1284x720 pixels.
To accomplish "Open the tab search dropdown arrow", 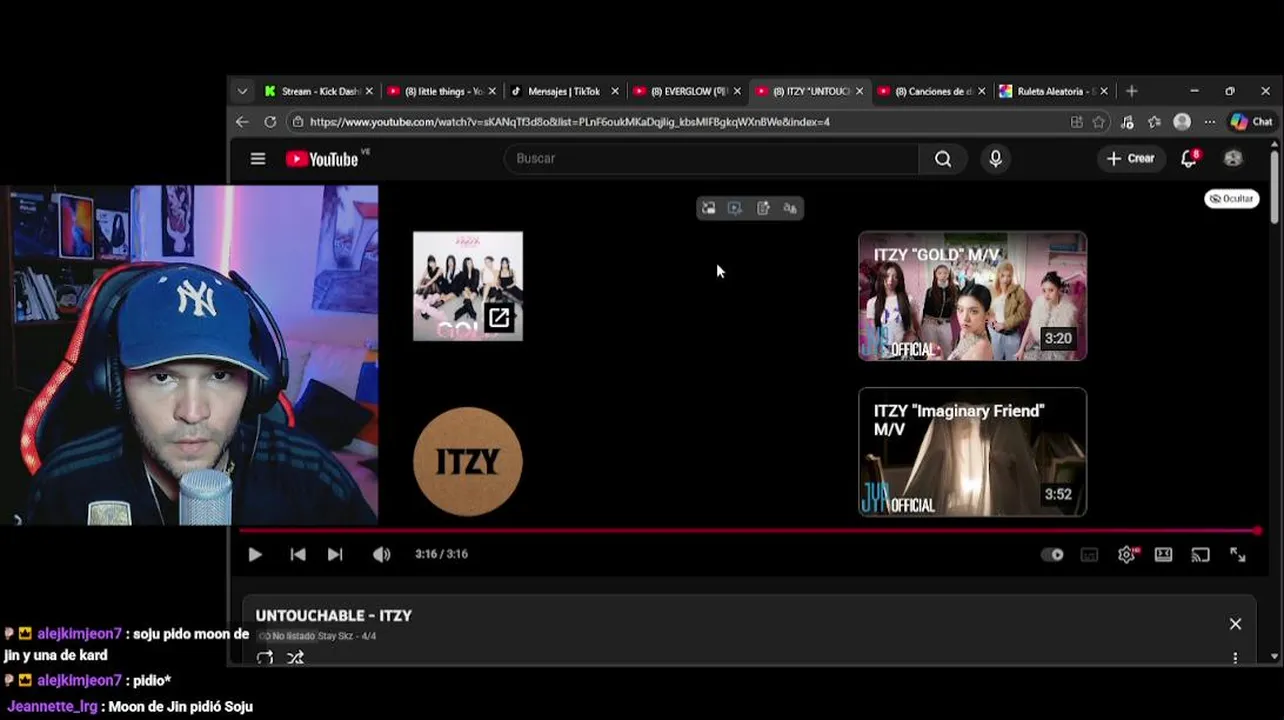I will coord(242,91).
